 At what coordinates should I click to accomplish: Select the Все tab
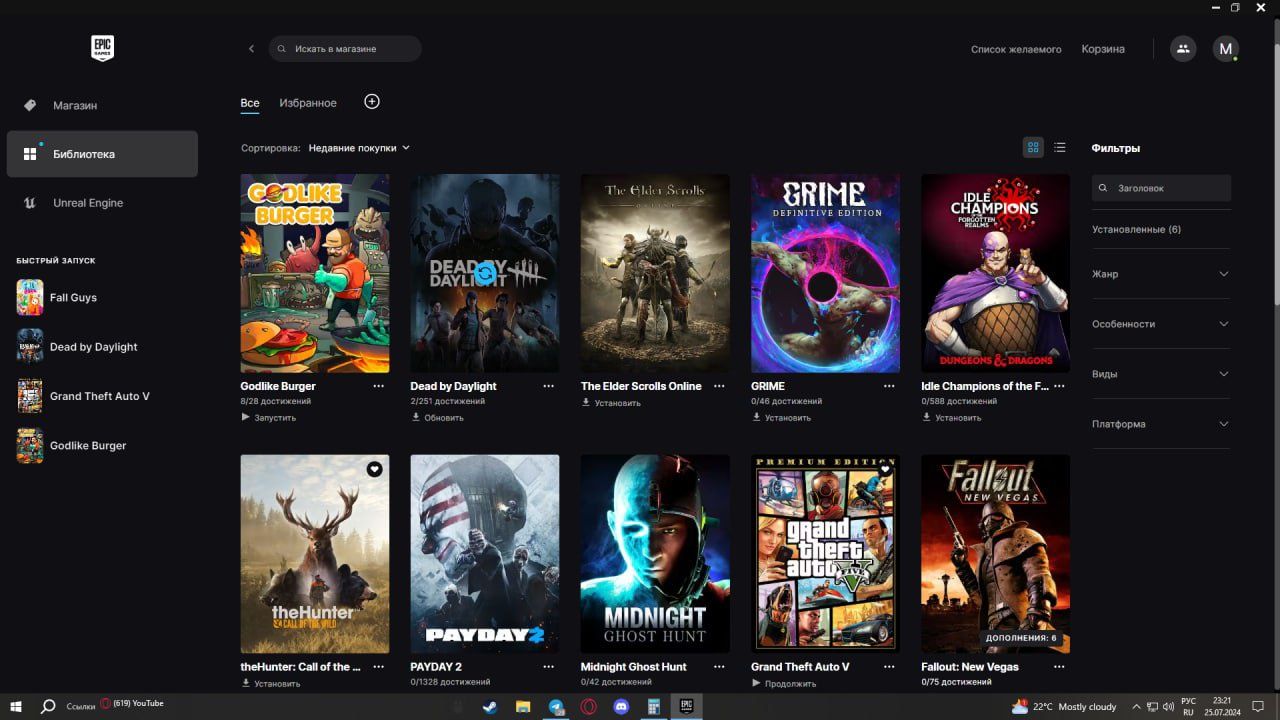tap(250, 103)
